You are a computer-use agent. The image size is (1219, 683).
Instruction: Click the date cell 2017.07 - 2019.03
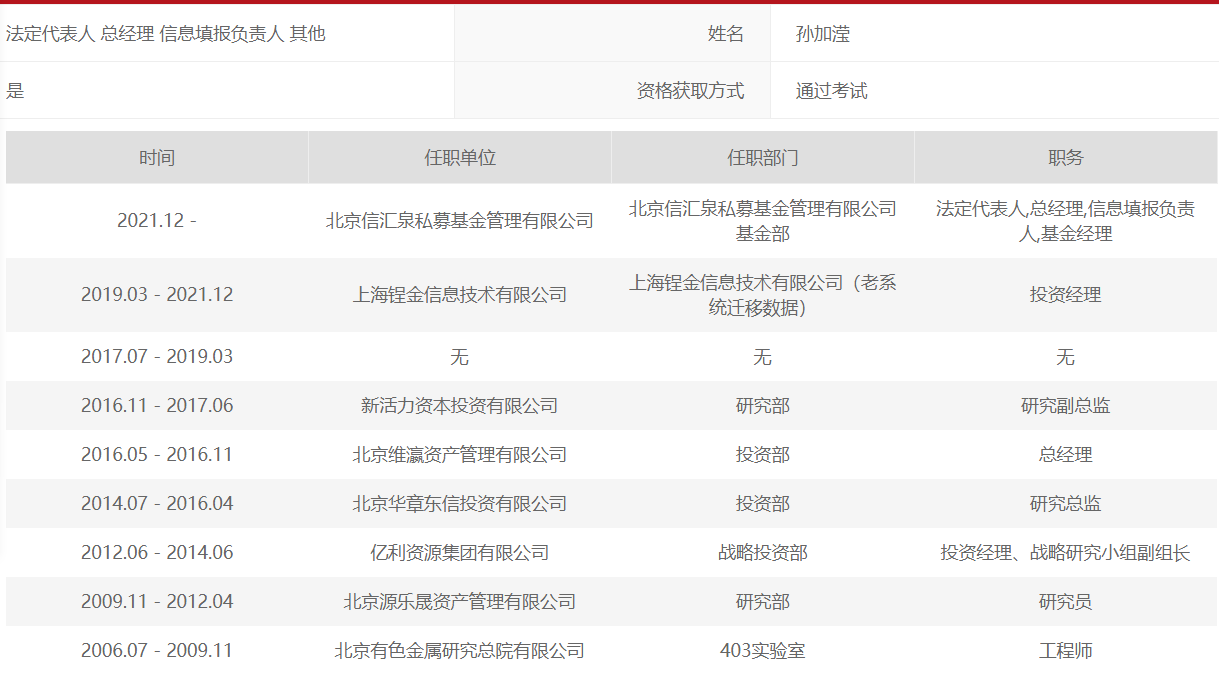click(x=157, y=357)
